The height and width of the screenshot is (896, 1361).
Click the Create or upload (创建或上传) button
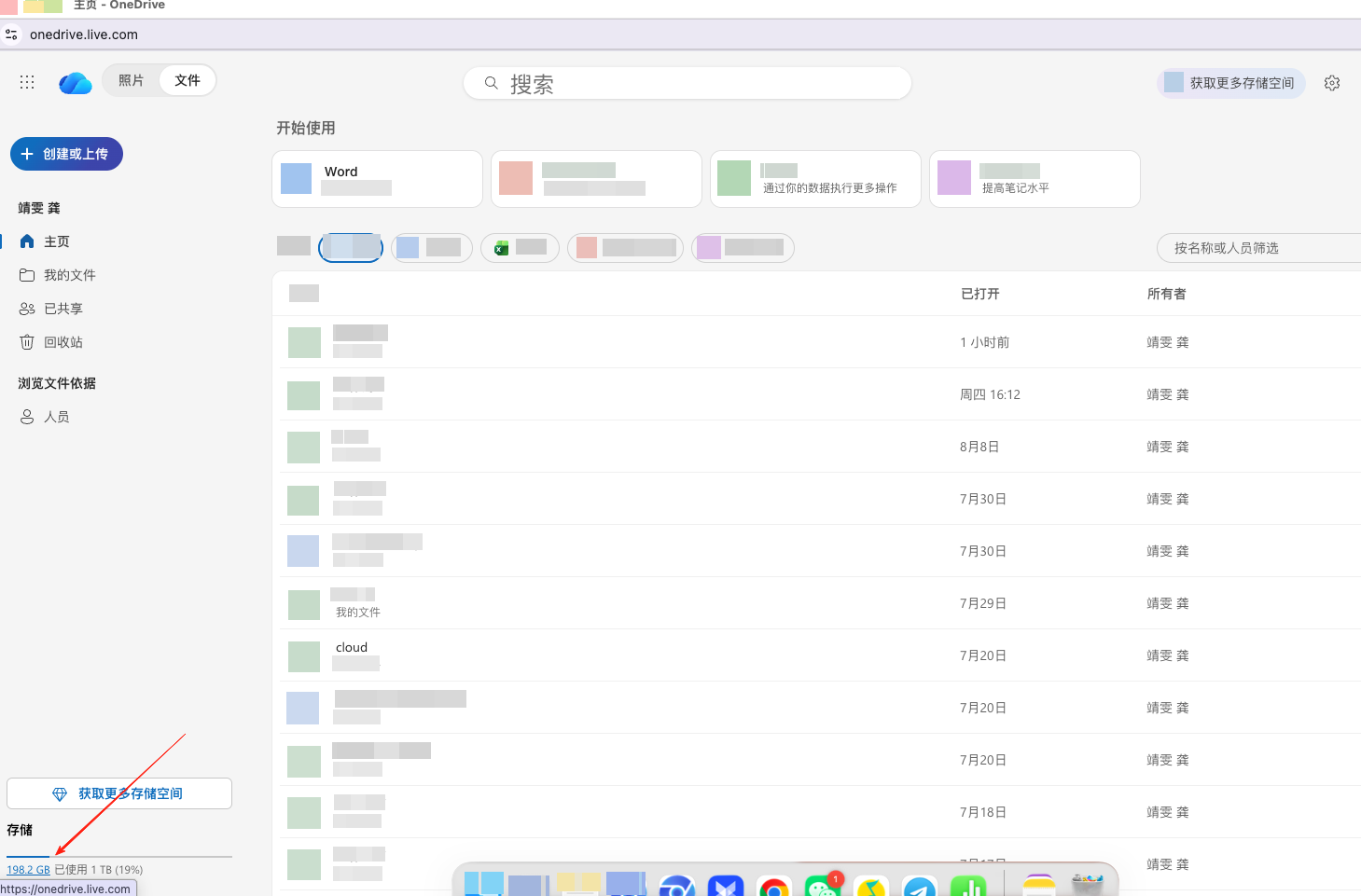pos(66,154)
